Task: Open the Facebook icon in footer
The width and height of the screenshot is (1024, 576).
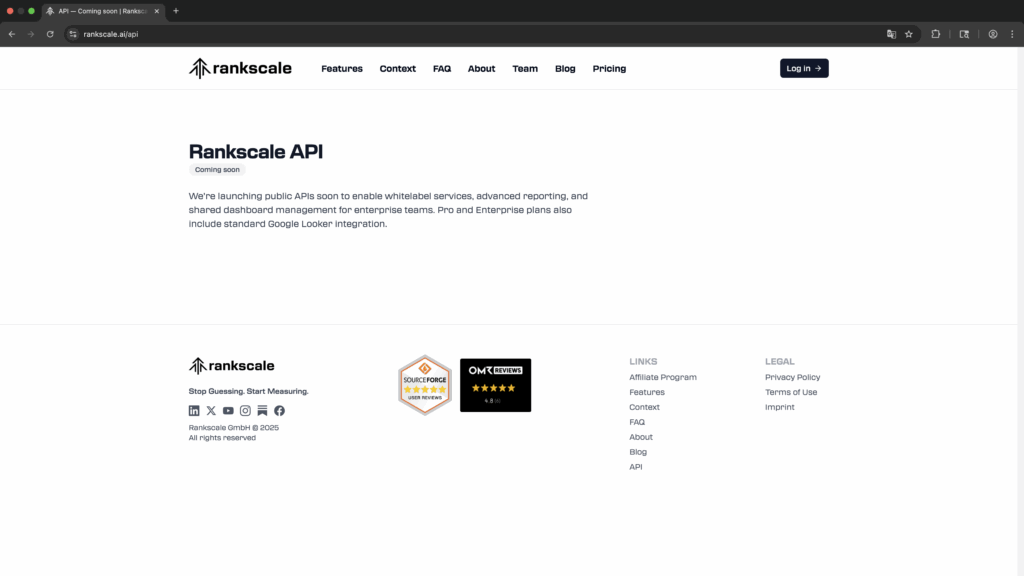Action: [279, 411]
